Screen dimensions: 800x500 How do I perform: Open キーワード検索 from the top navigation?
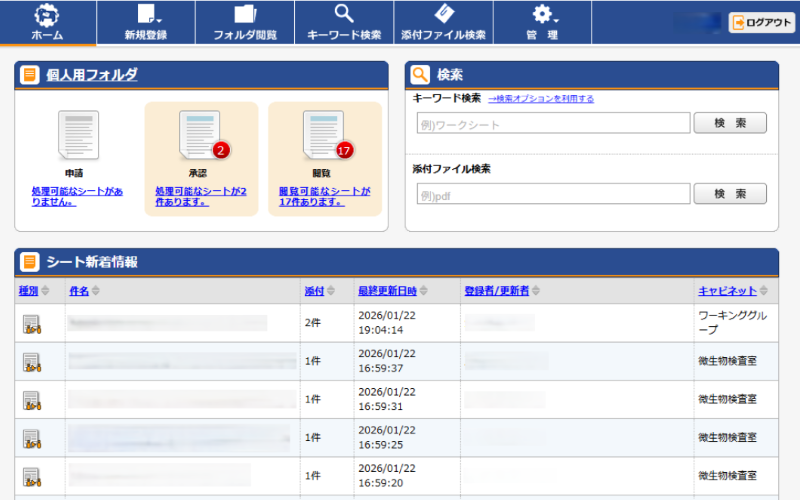[344, 23]
